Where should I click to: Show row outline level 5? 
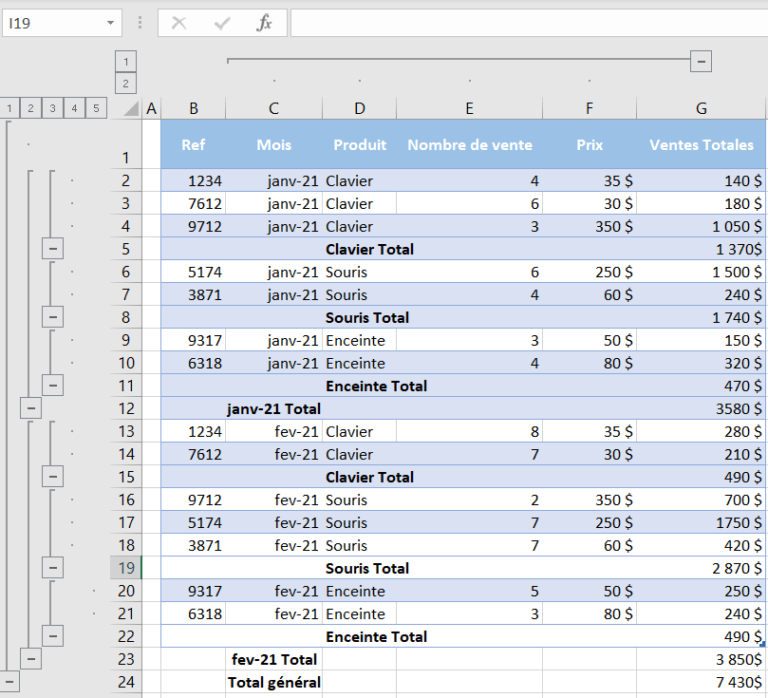(x=96, y=108)
